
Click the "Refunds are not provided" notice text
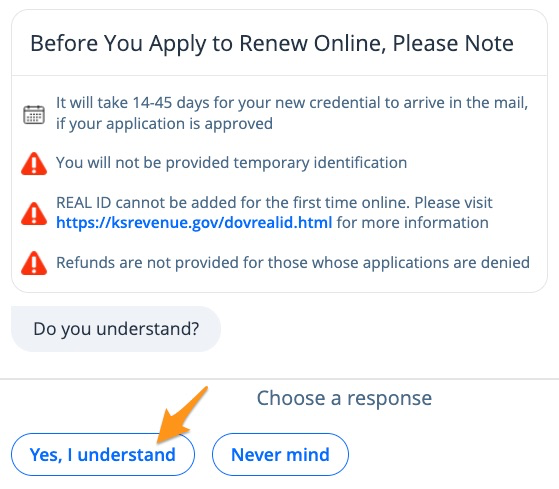coord(293,263)
